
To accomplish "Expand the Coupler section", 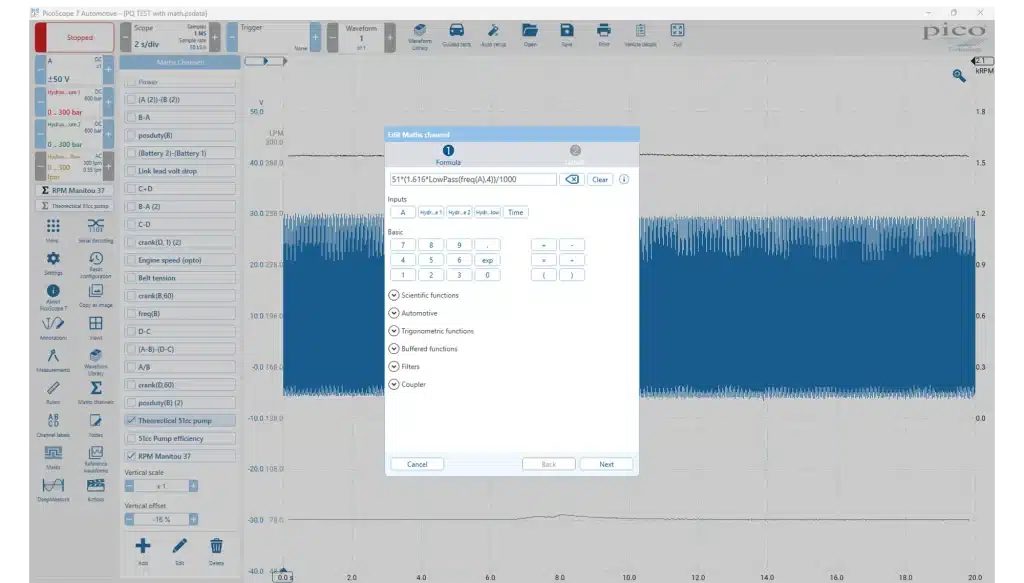I will (x=394, y=384).
